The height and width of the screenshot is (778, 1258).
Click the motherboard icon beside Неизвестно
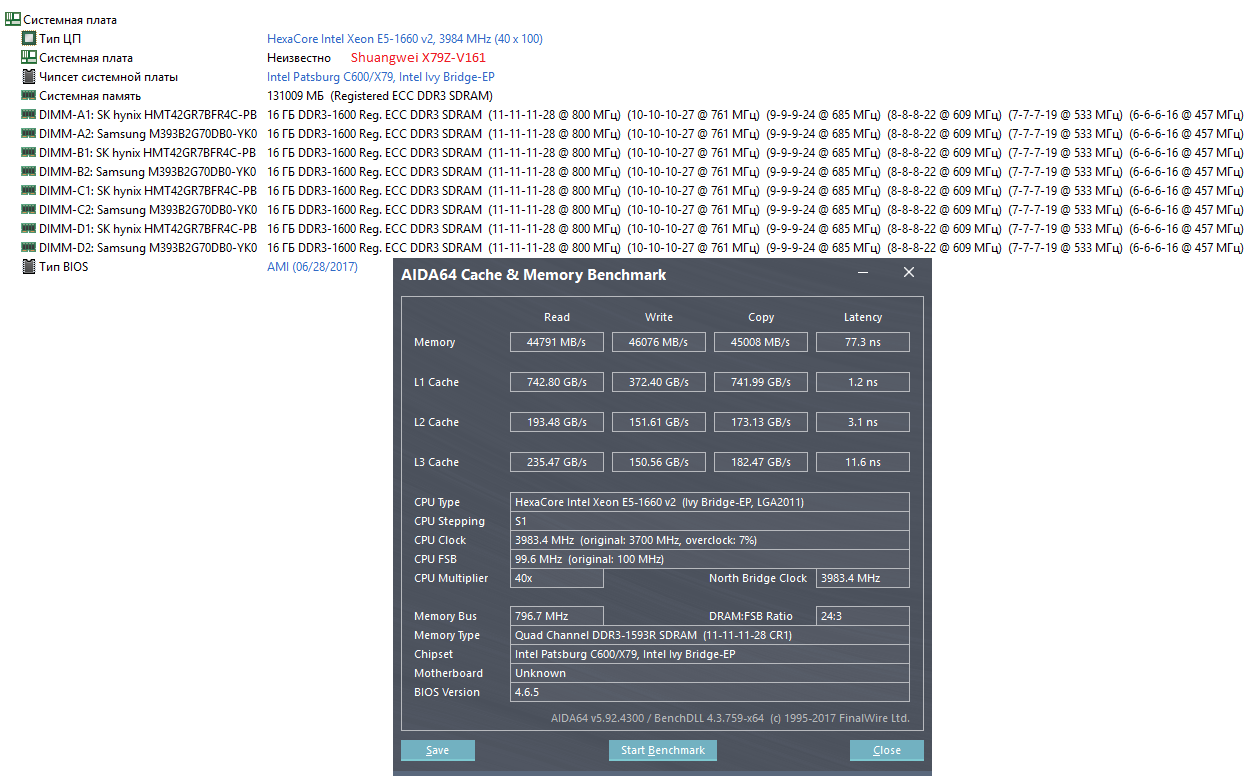(x=29, y=58)
